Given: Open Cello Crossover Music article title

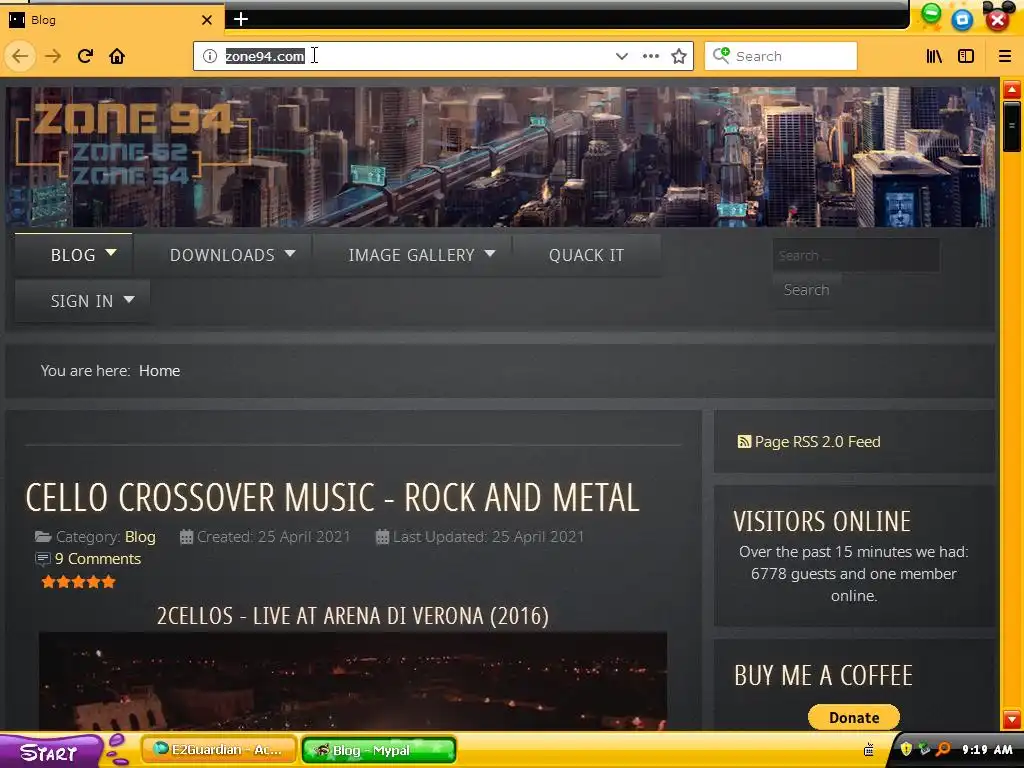Looking at the screenshot, I should [332, 498].
